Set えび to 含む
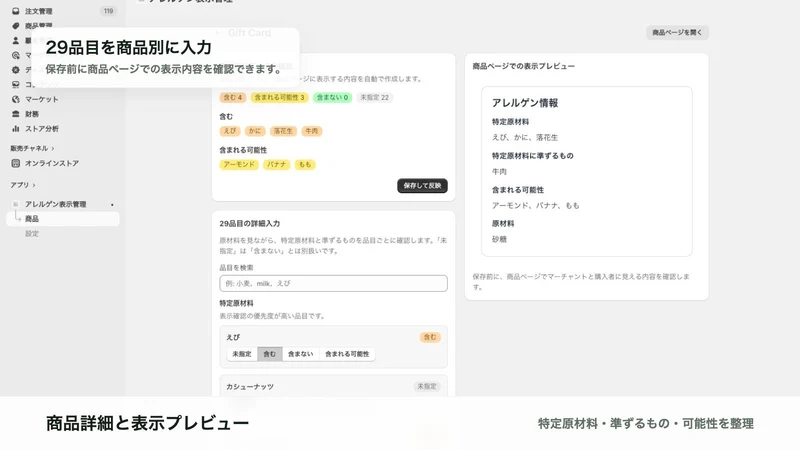This screenshot has height=450, width=800. 269,354
